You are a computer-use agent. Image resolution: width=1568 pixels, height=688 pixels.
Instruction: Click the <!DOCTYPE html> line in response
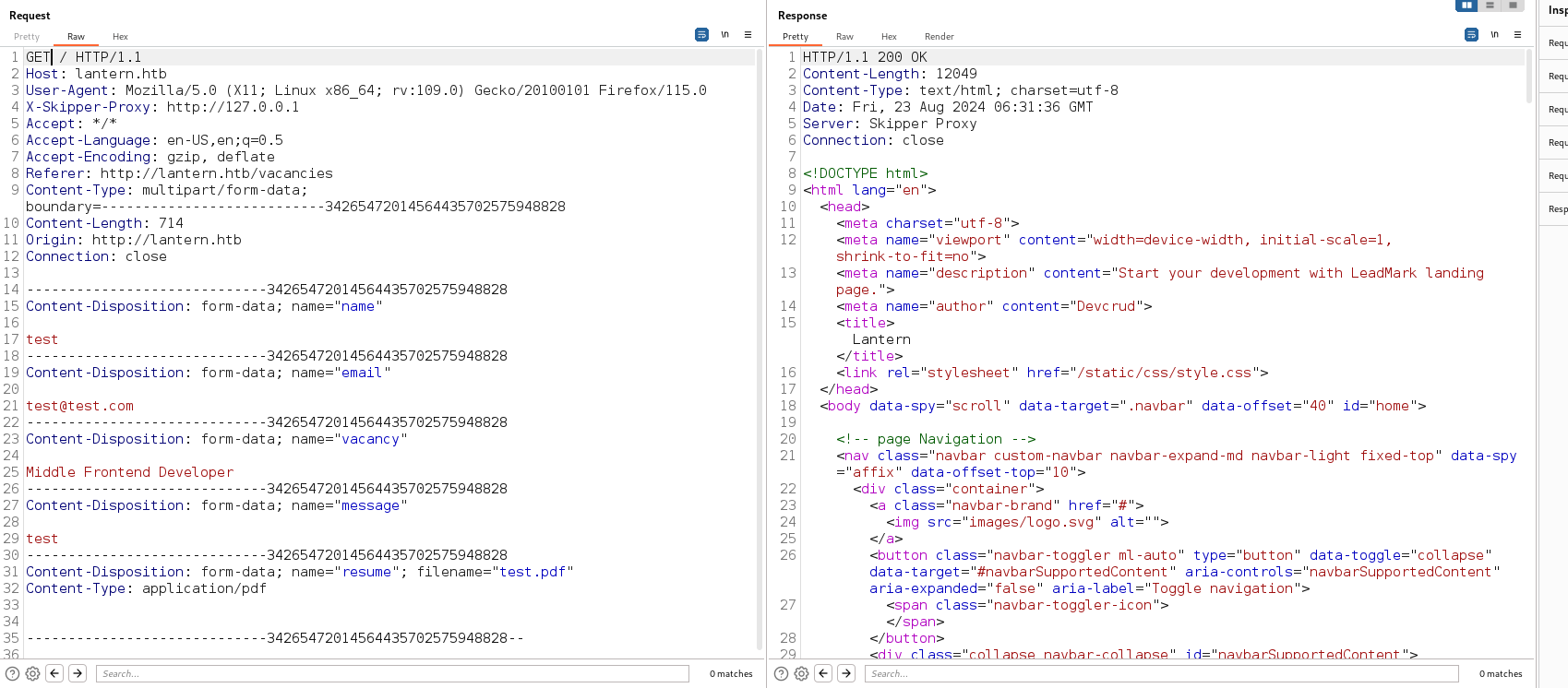[x=865, y=173]
